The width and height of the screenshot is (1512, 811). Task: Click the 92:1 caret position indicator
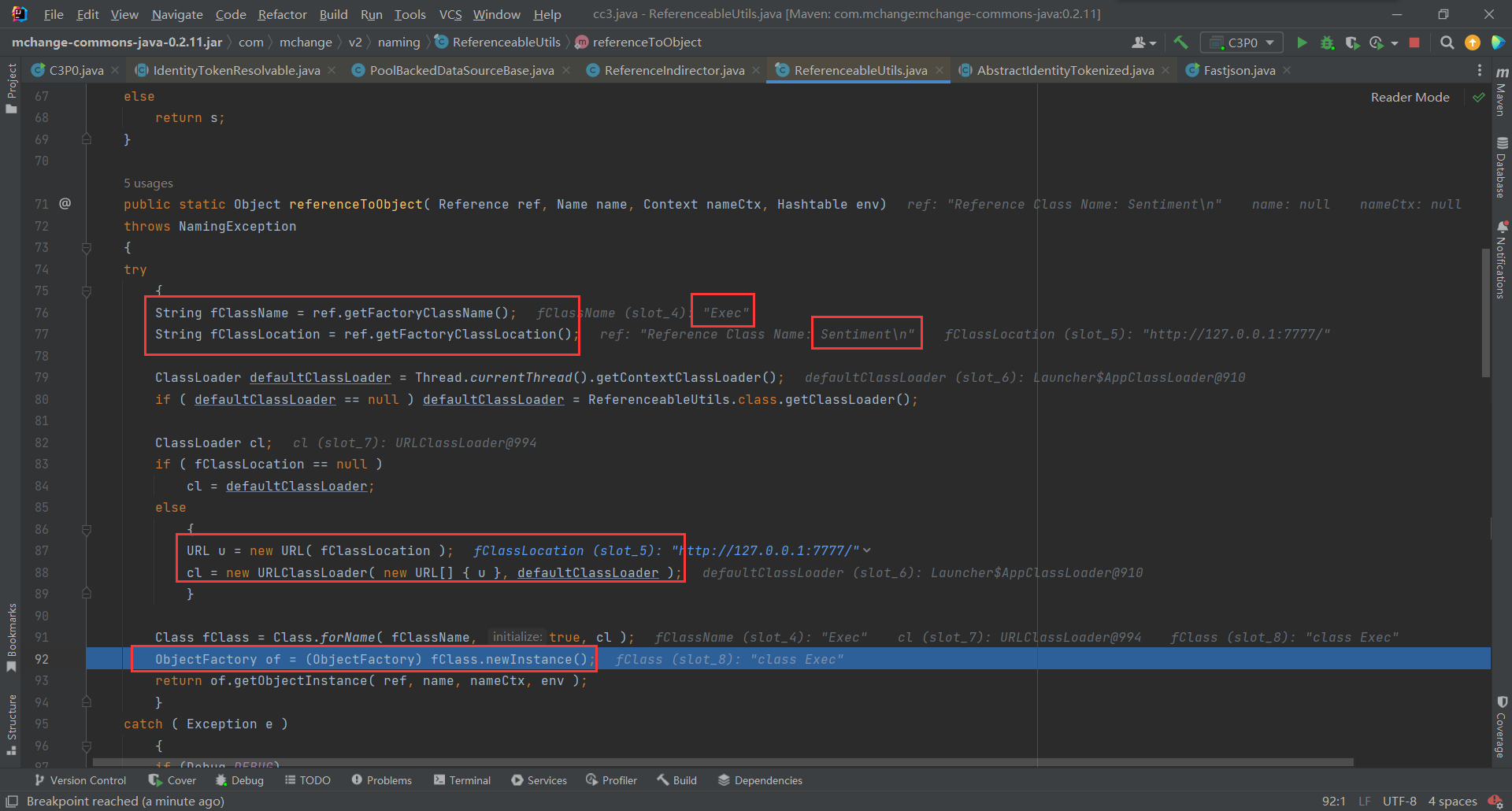pos(1333,801)
